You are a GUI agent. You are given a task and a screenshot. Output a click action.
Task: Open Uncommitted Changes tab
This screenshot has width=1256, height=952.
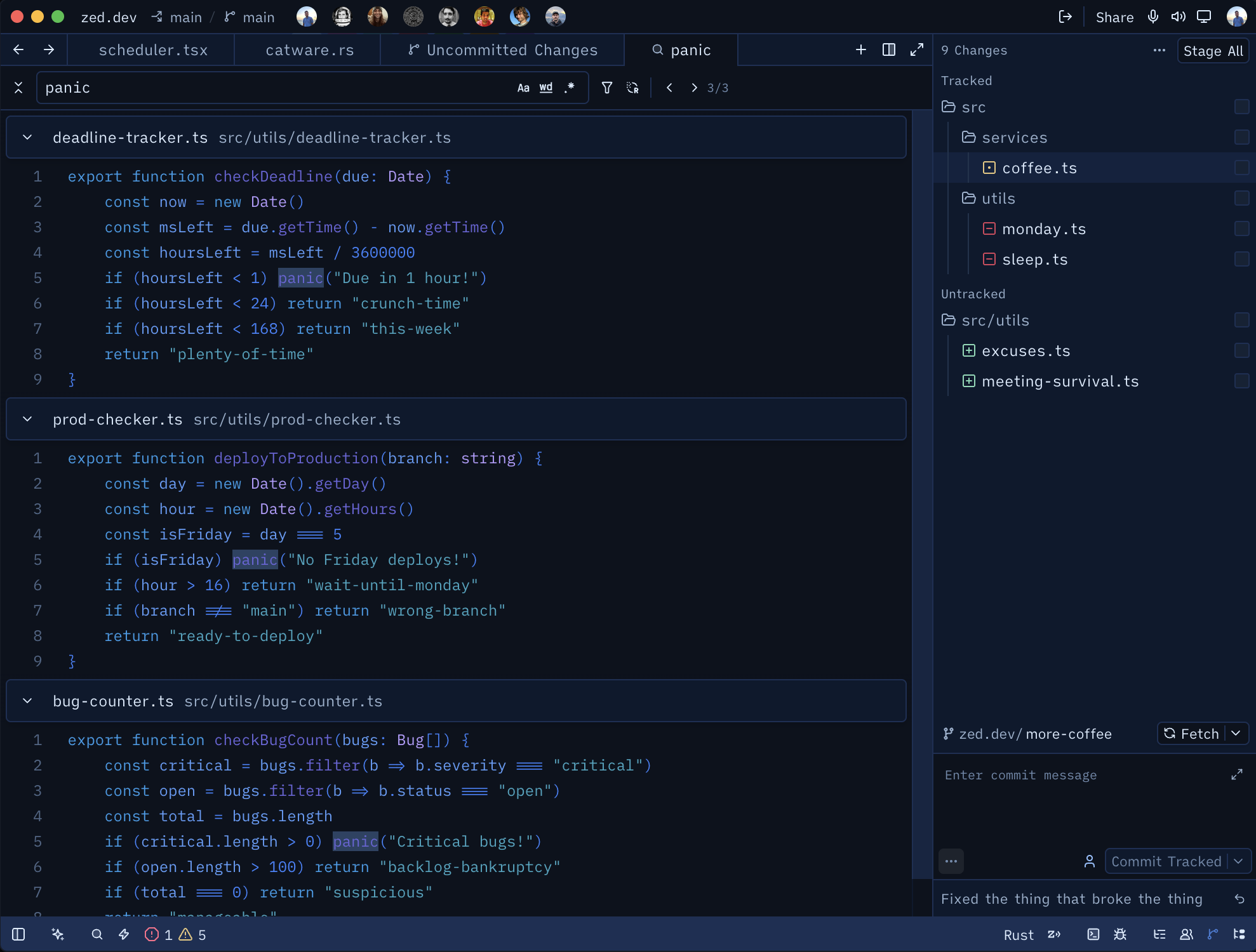[x=502, y=50]
